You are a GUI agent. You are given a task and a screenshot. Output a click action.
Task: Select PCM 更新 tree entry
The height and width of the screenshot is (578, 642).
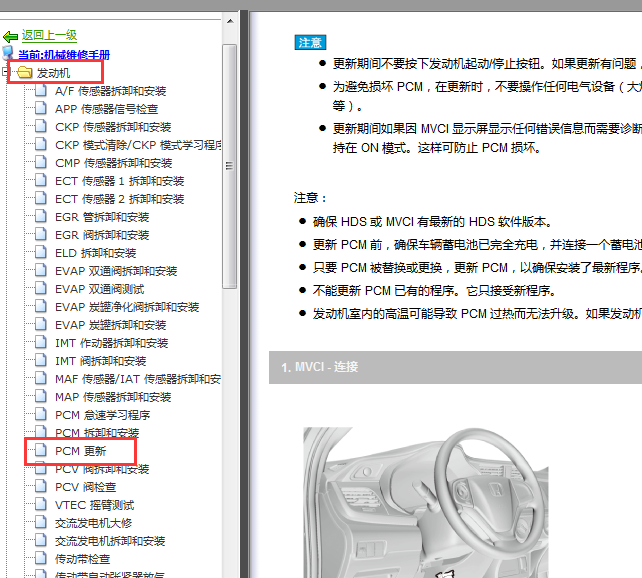pyautogui.click(x=81, y=451)
